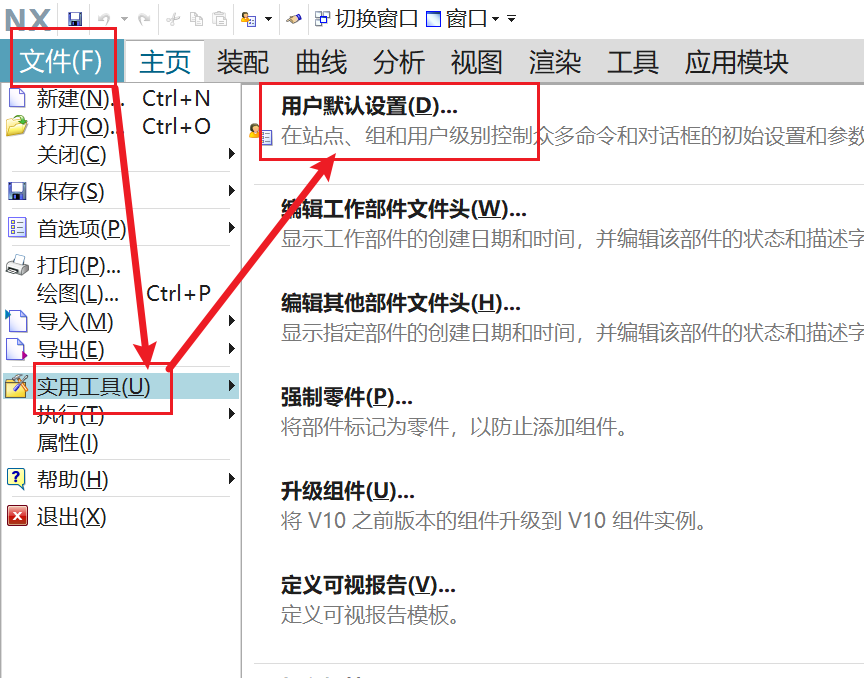Screen dimensions: 864x678
Task: Click the NX logo at top left
Action: pos(28,20)
